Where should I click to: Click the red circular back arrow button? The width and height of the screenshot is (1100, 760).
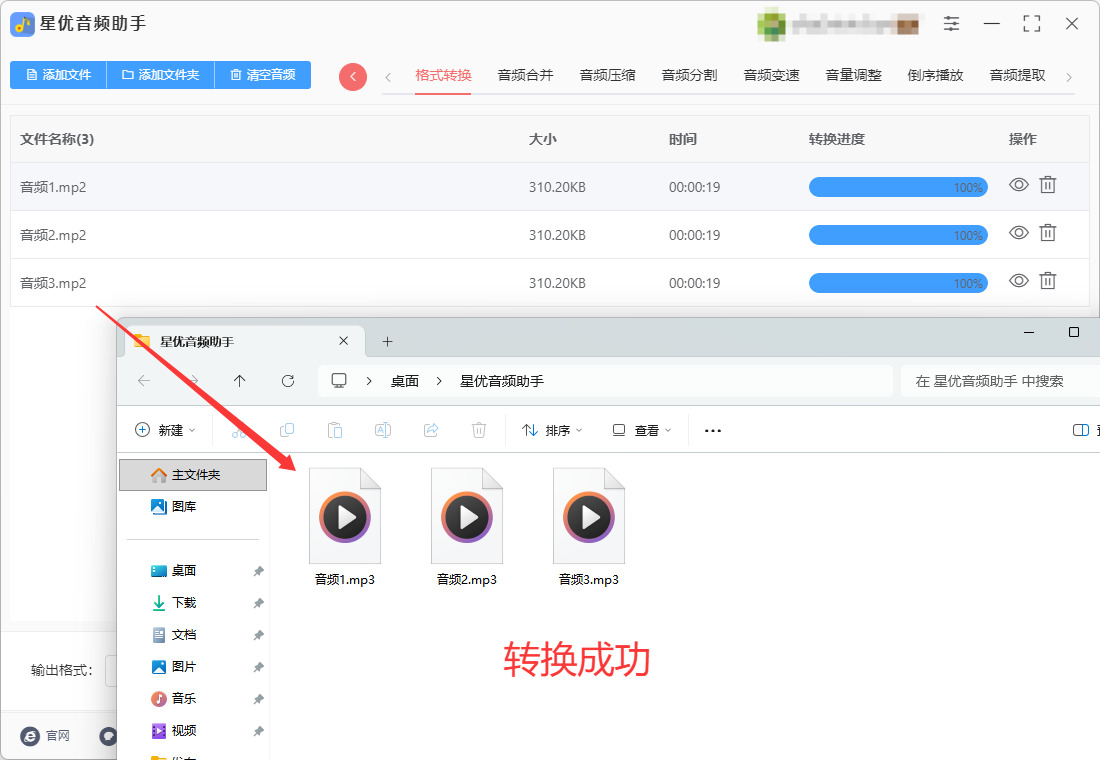(353, 76)
